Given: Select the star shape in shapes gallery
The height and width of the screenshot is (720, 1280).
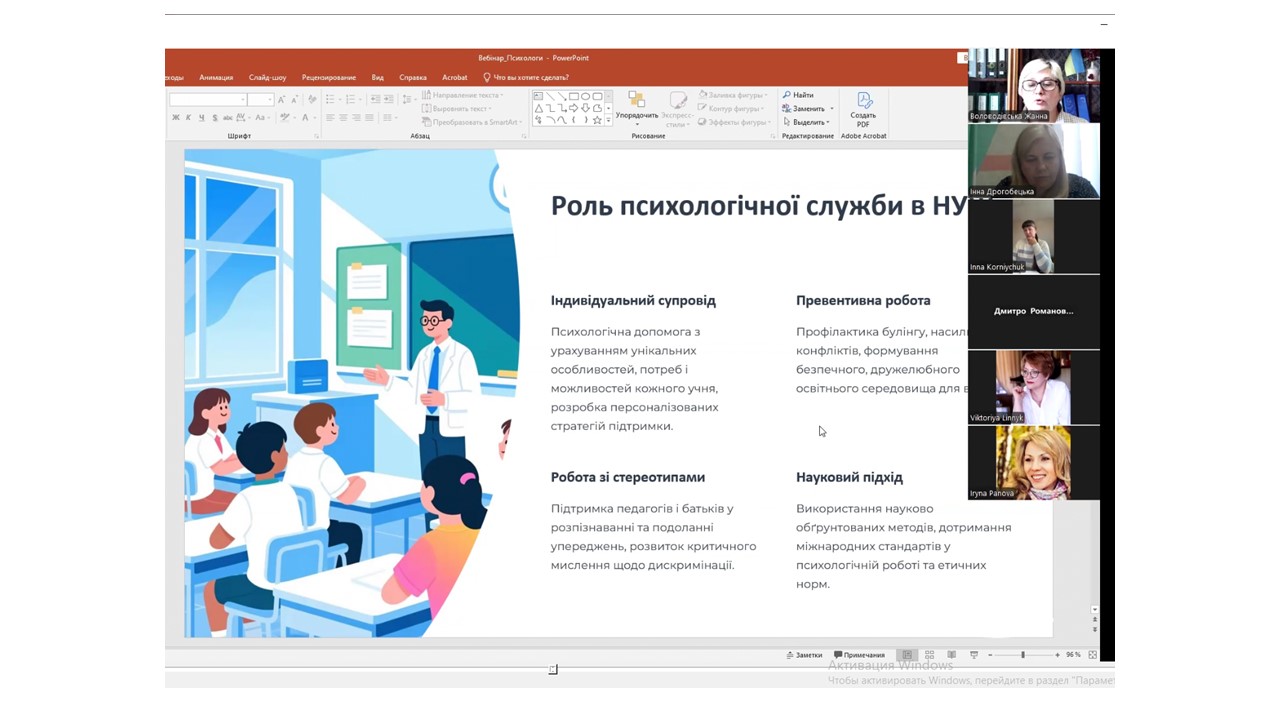Looking at the screenshot, I should 597,120.
